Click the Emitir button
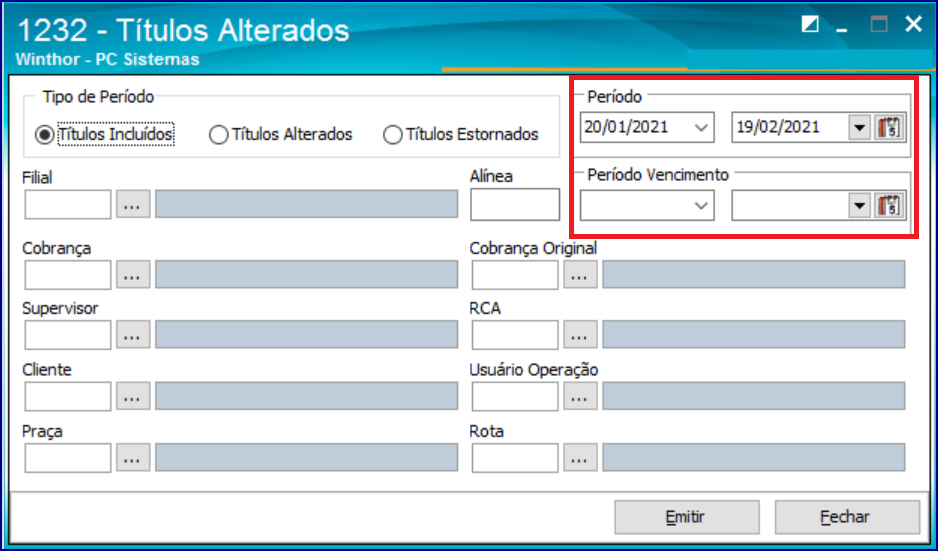 687,517
